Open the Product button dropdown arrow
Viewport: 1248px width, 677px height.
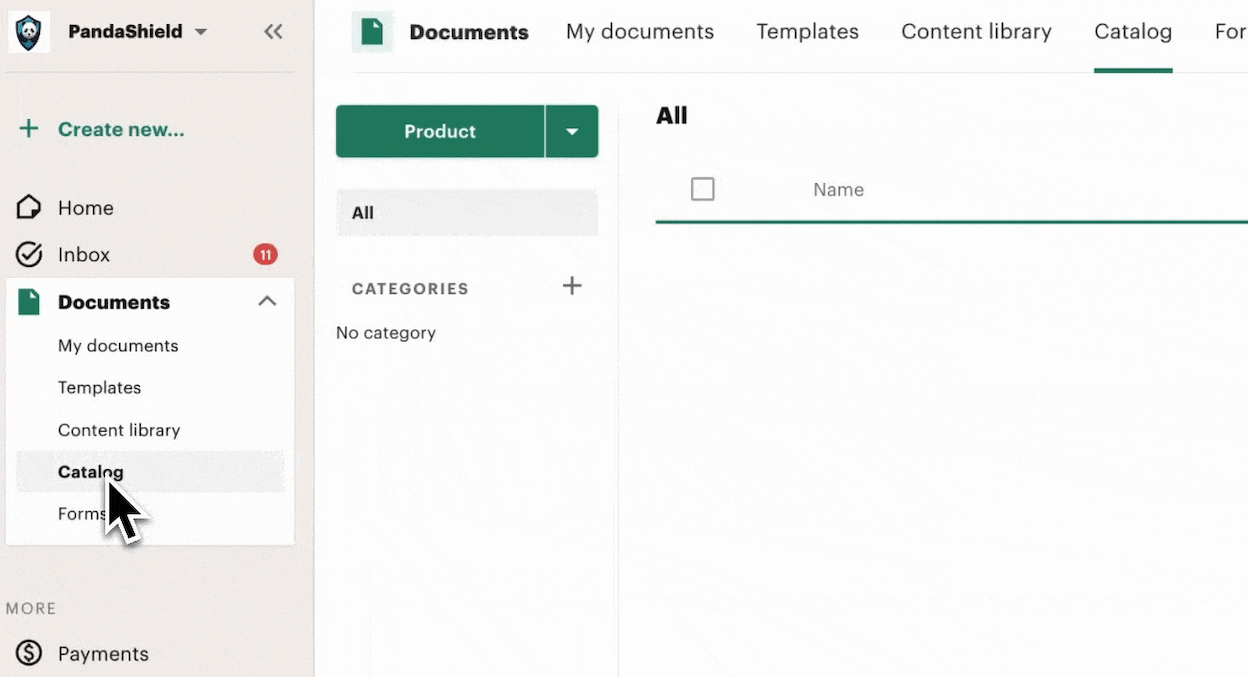[572, 131]
